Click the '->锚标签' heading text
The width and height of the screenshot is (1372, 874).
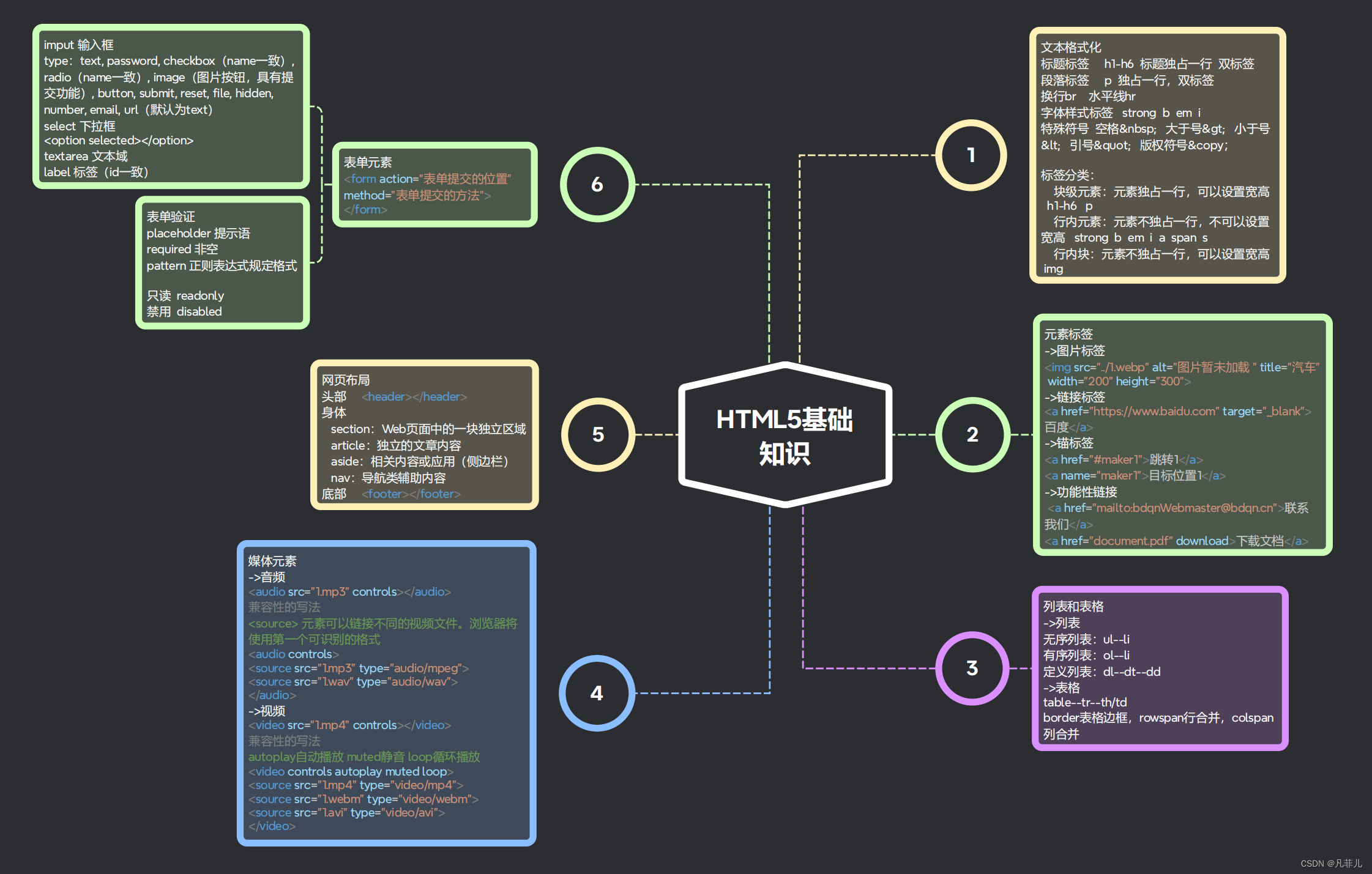pos(1068,443)
